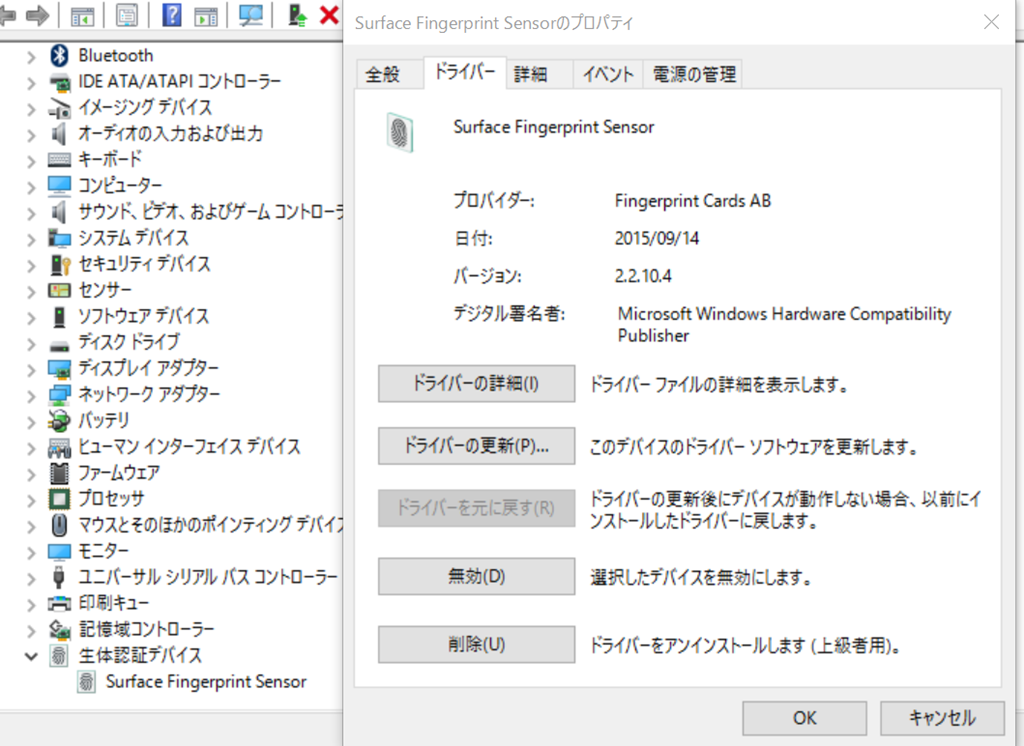Click the fingerprint icon beside Surface Fingerprint Sensor tree item

[x=86, y=682]
